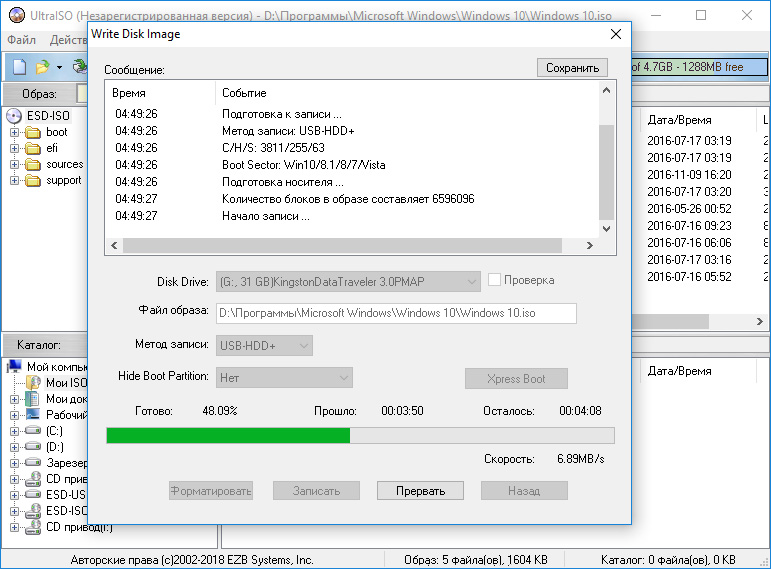Select the sources folder in image tree

[x=33, y=165]
